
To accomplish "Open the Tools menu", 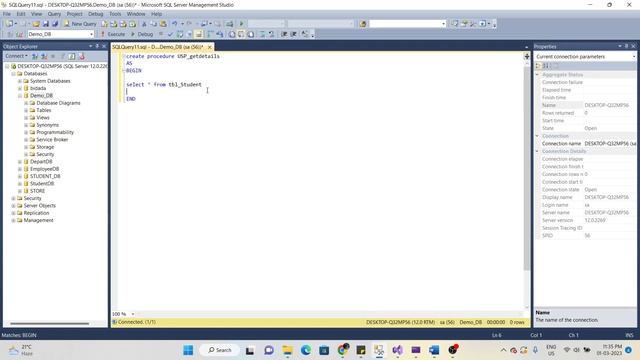I will click(115, 14).
